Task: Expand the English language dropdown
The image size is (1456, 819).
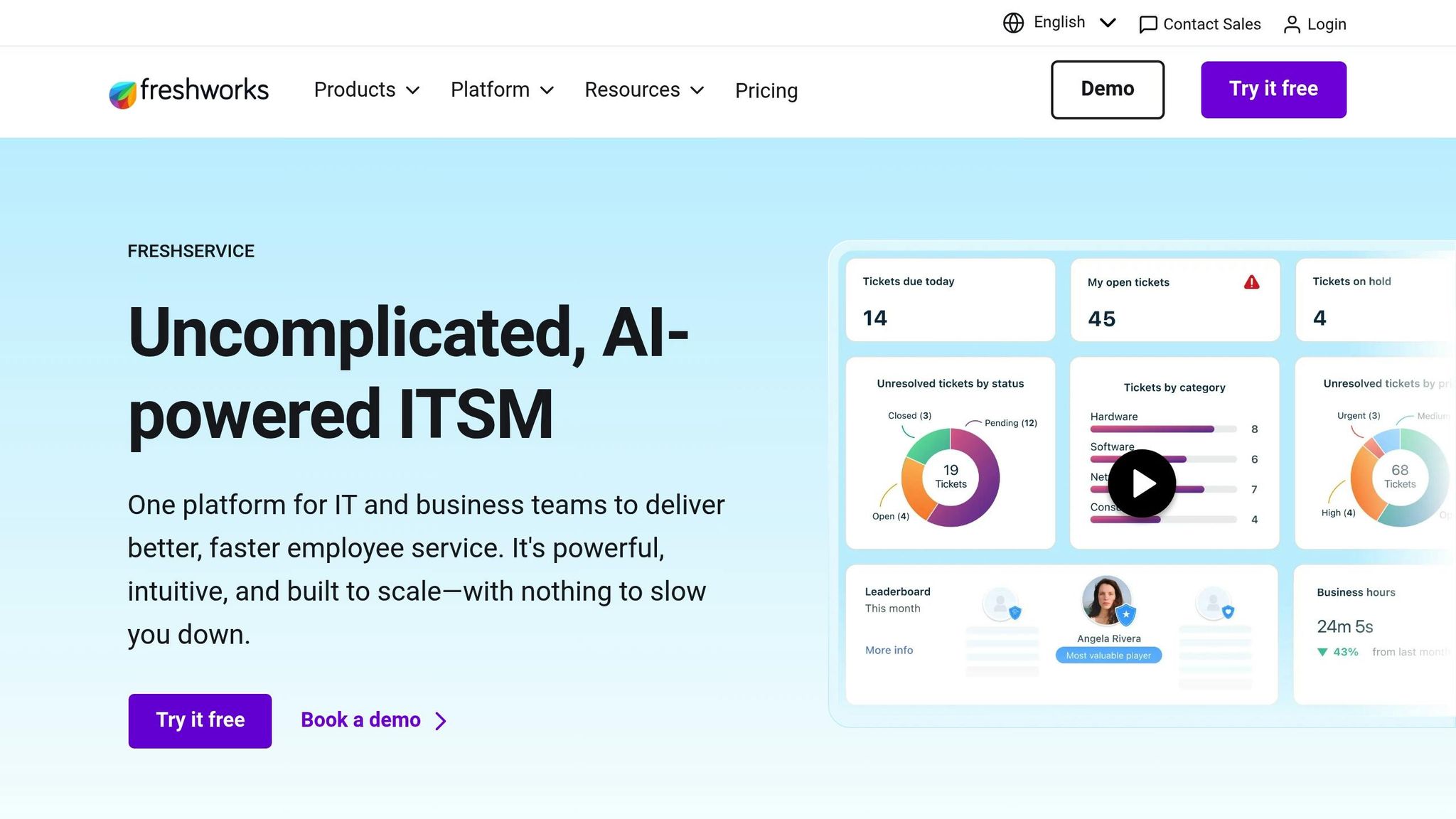Action: point(1108,23)
